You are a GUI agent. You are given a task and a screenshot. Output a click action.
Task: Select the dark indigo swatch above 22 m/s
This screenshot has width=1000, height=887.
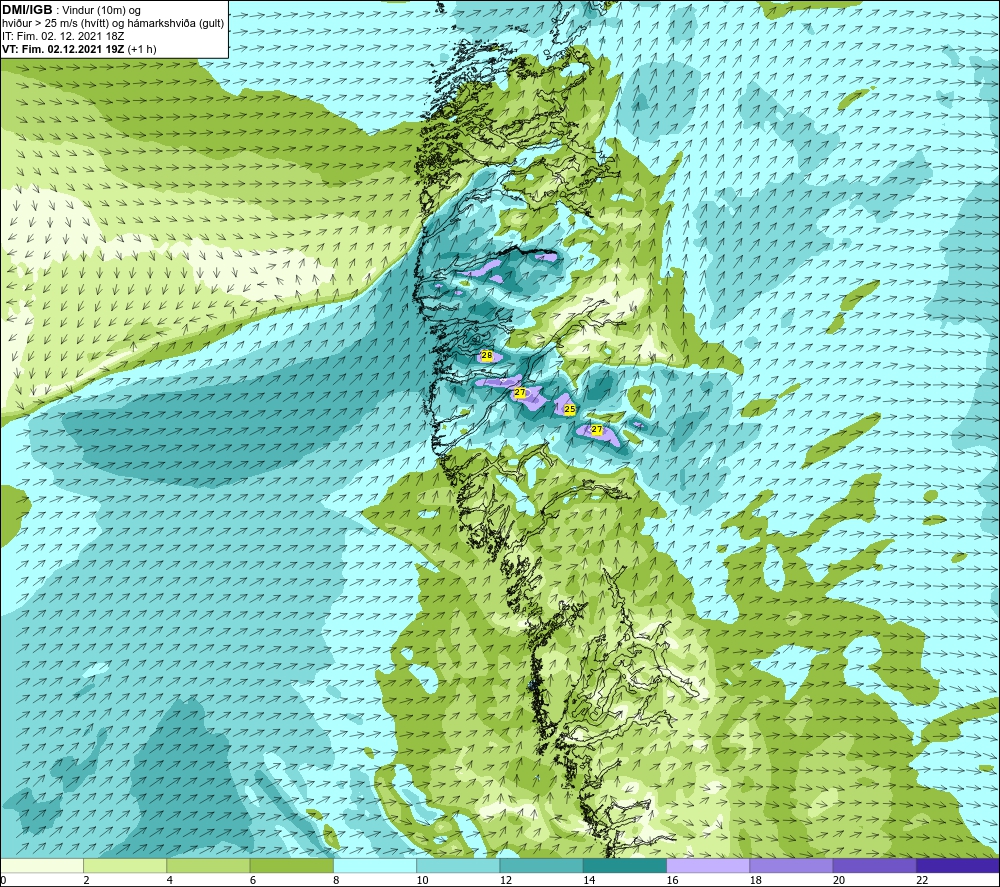pyautogui.click(x=958, y=866)
